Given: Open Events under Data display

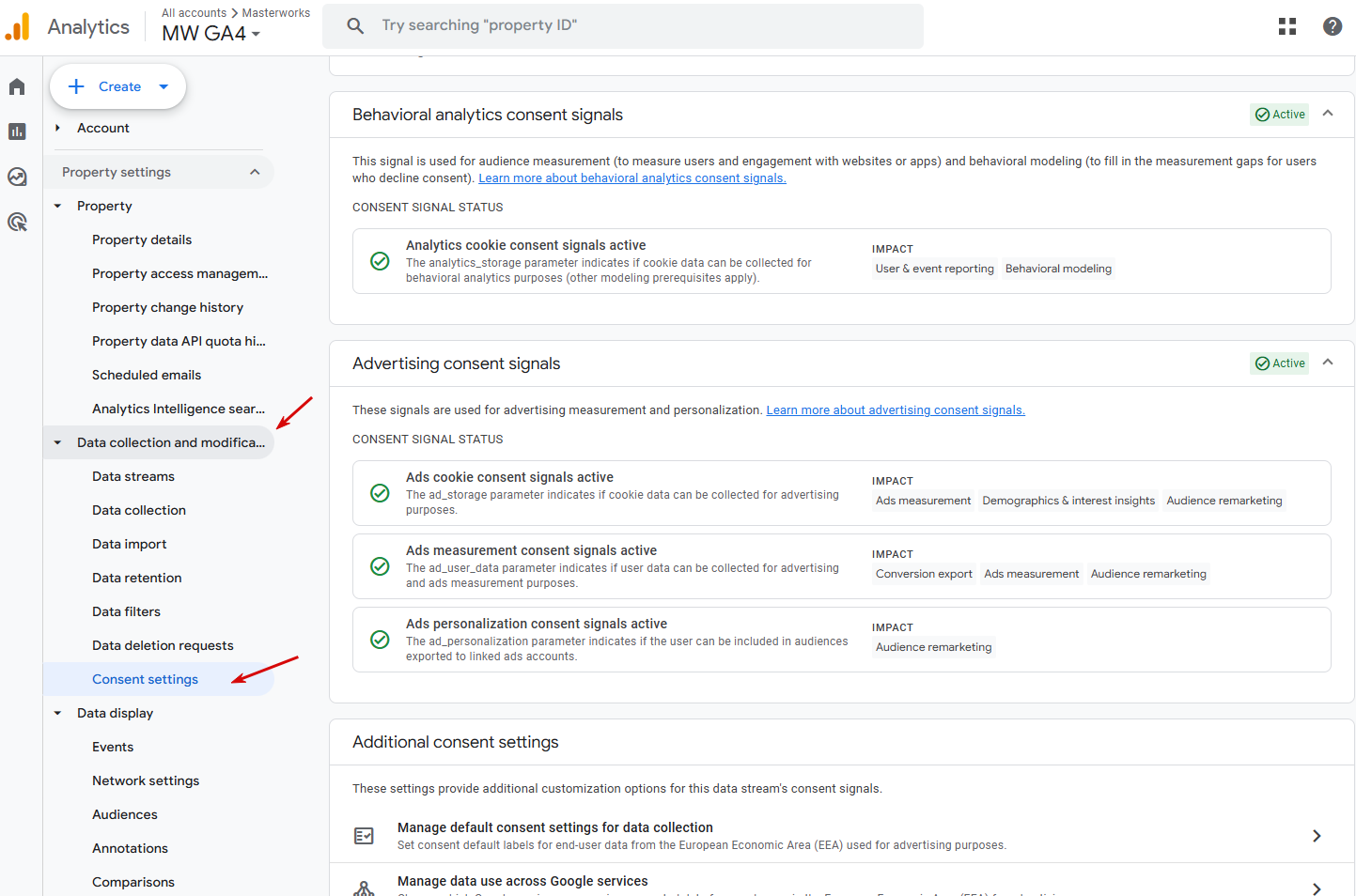Looking at the screenshot, I should (x=113, y=747).
